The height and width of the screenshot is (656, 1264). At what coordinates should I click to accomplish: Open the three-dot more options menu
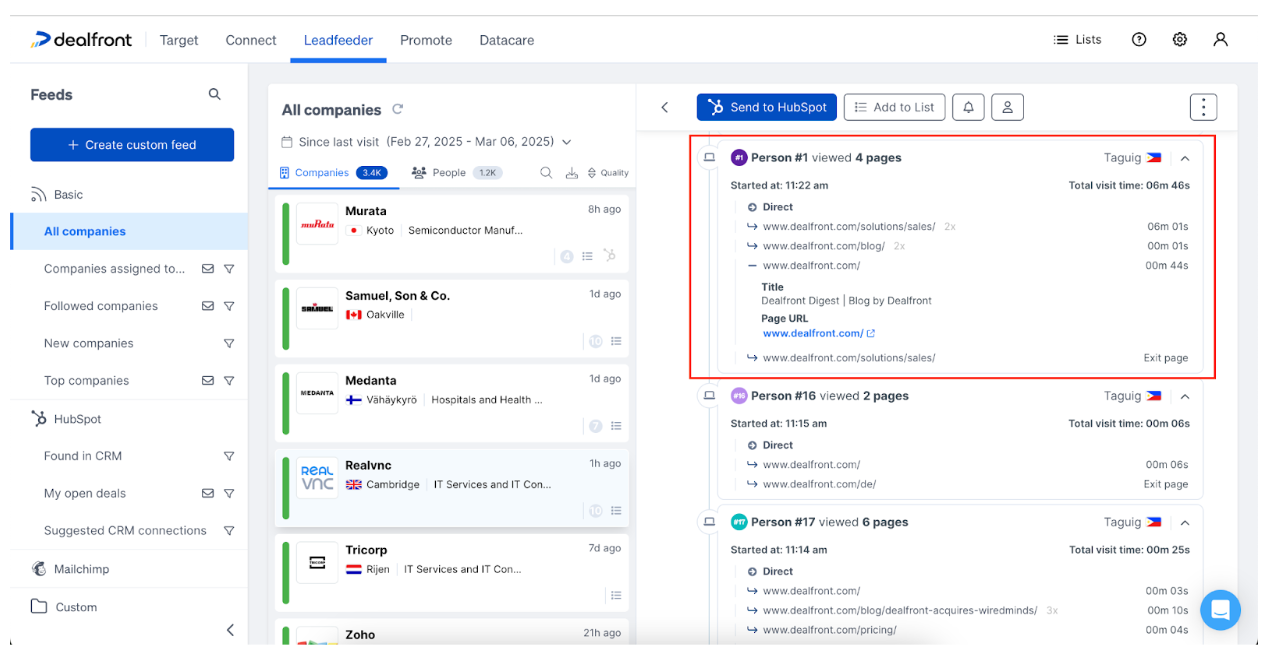pyautogui.click(x=1203, y=107)
